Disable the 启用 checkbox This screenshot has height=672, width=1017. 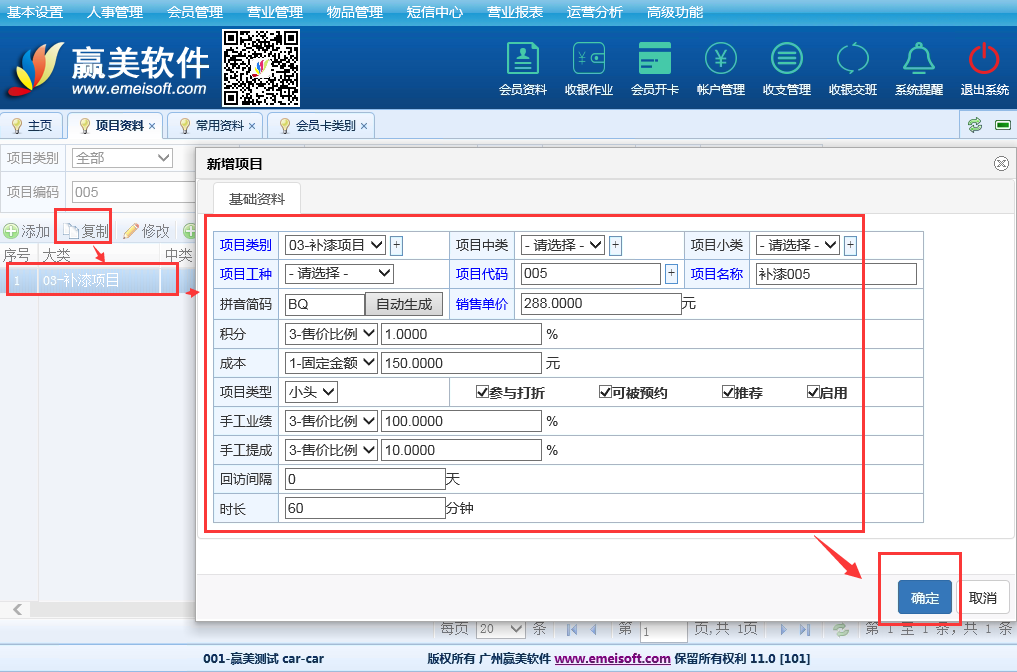814,392
